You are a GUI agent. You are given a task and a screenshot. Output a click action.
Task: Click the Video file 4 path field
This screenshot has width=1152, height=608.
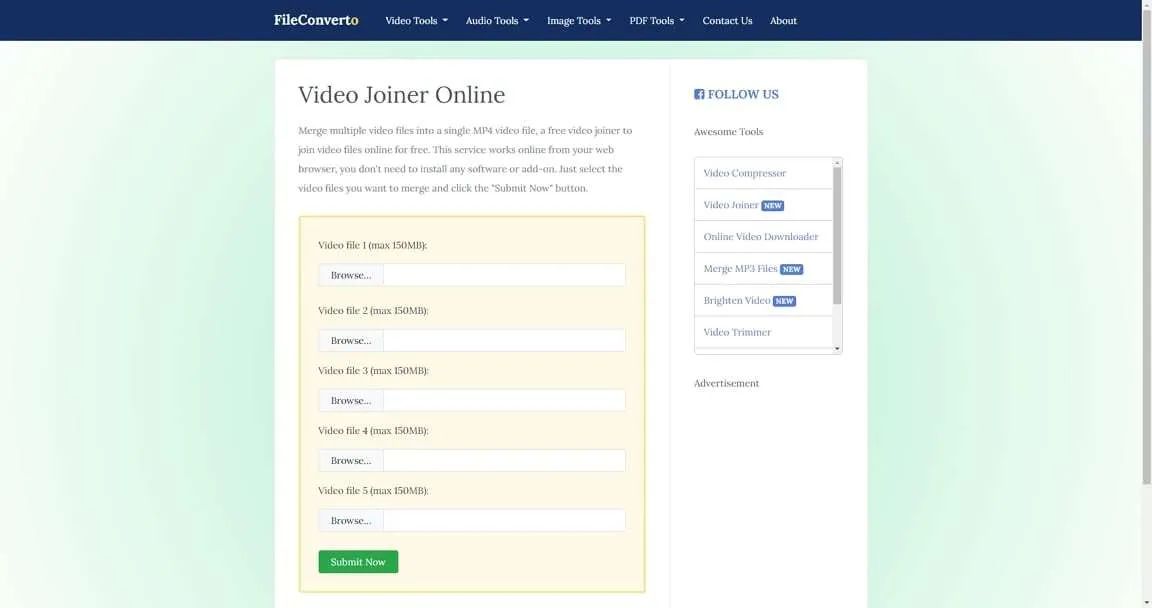pyautogui.click(x=504, y=460)
